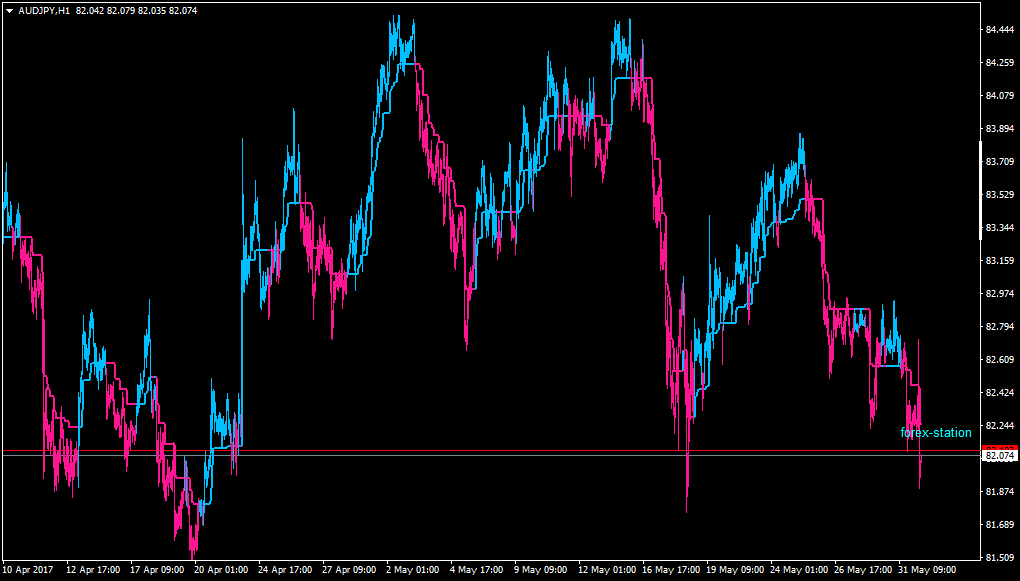This screenshot has height=581, width=1020.
Task: Click the AUDJPY,H1 chart title text
Action: click(44, 10)
